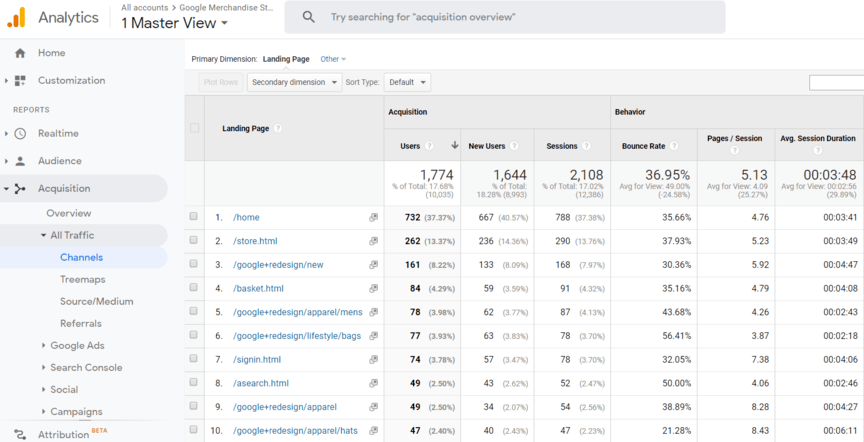This screenshot has height=442, width=864.
Task: Open the Secondary dimension dropdown
Action: 295,82
